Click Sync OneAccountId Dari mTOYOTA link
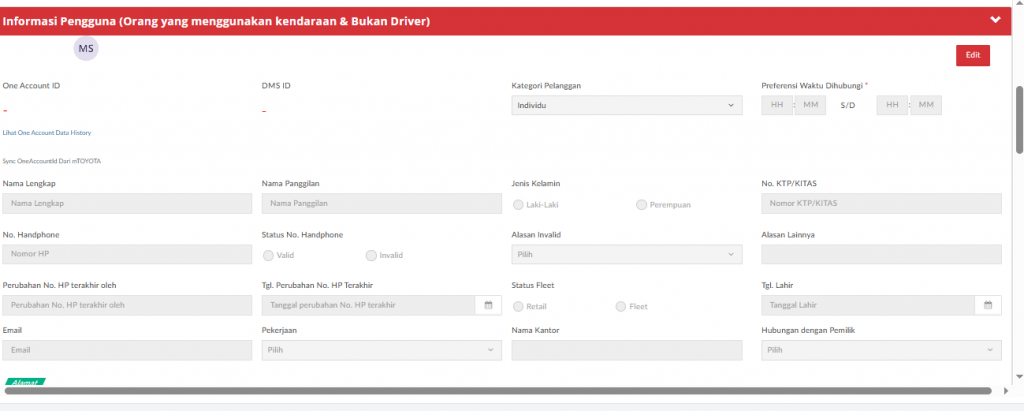The height and width of the screenshot is (411, 1024). tap(52, 160)
